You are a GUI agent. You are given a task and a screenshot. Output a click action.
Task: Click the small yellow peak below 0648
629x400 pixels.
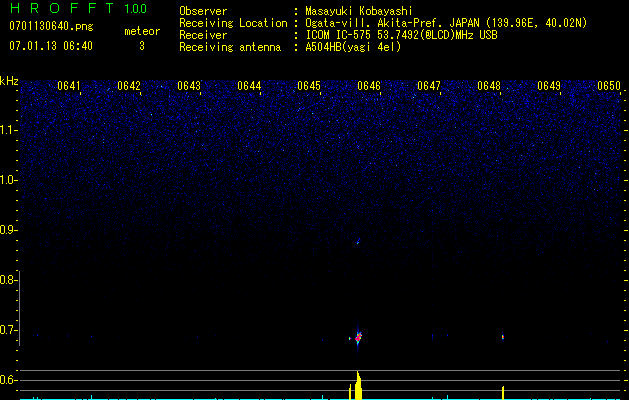coord(503,391)
